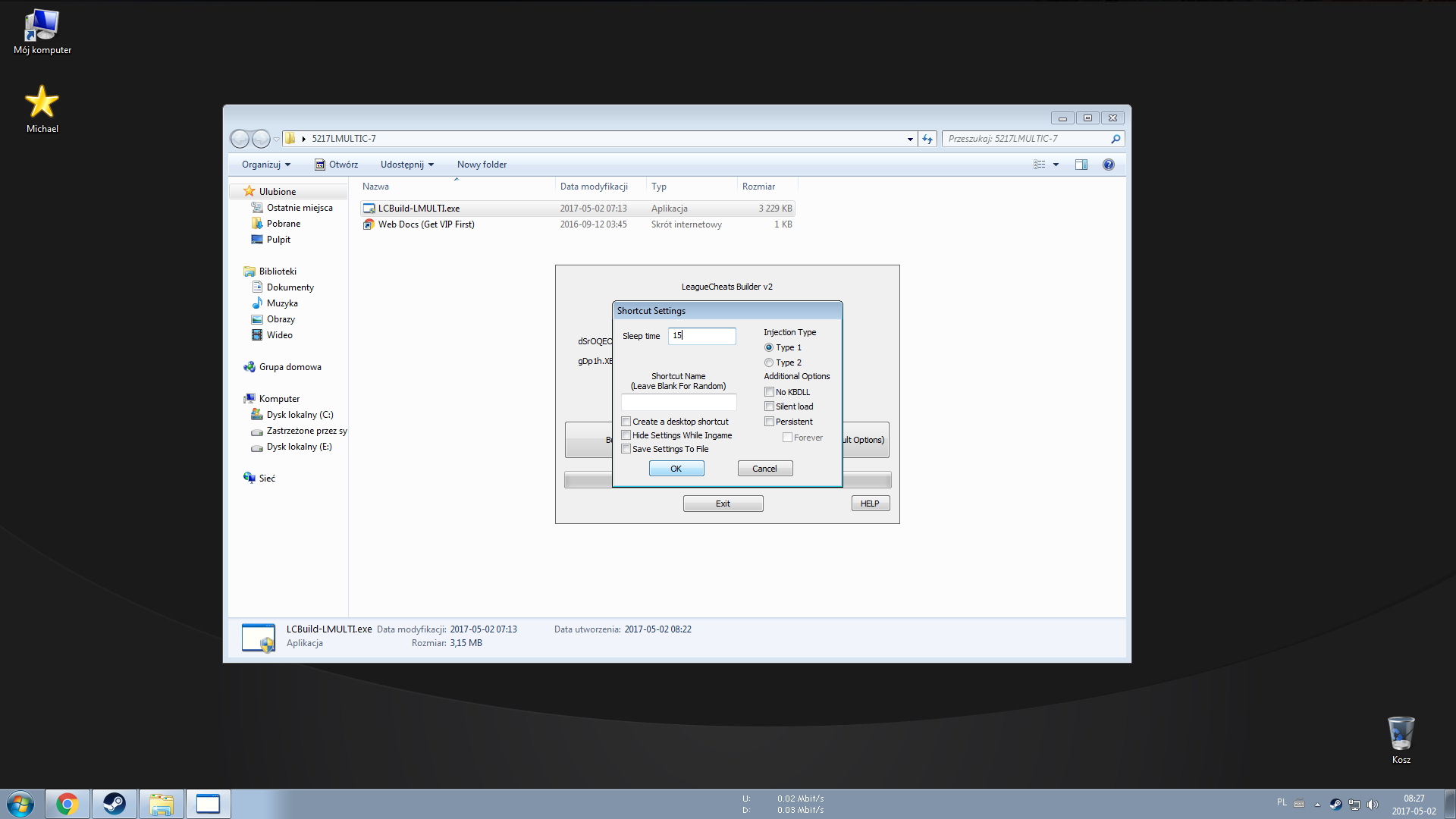
Task: Open the view options dropdown arrow
Action: (1056, 165)
